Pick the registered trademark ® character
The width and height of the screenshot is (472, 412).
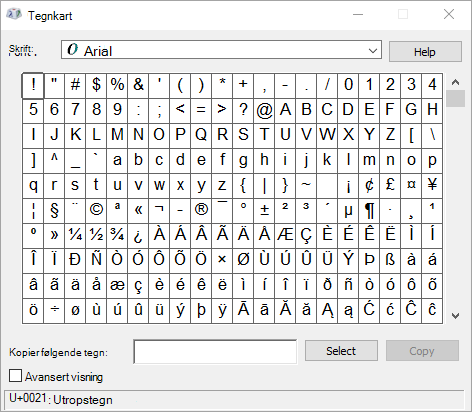click(201, 211)
